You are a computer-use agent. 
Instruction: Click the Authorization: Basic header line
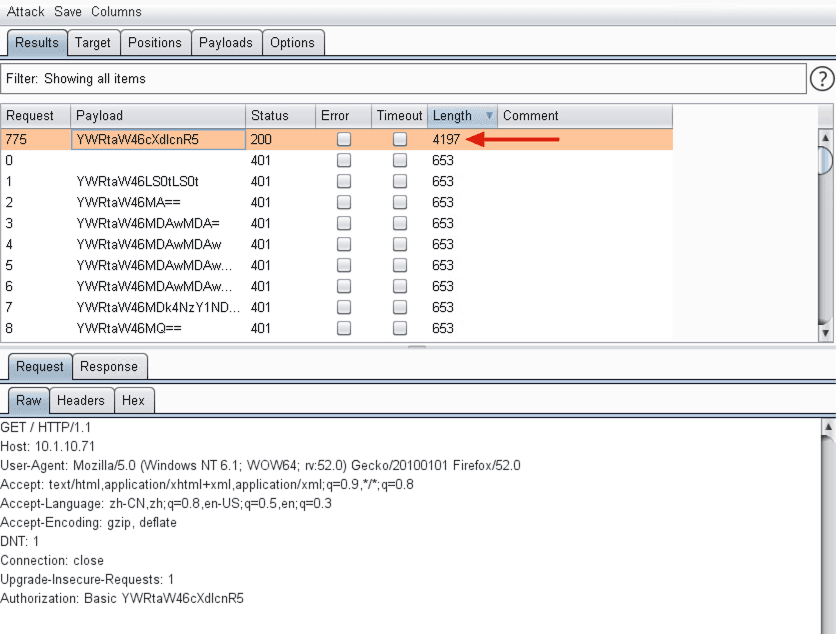[122, 598]
